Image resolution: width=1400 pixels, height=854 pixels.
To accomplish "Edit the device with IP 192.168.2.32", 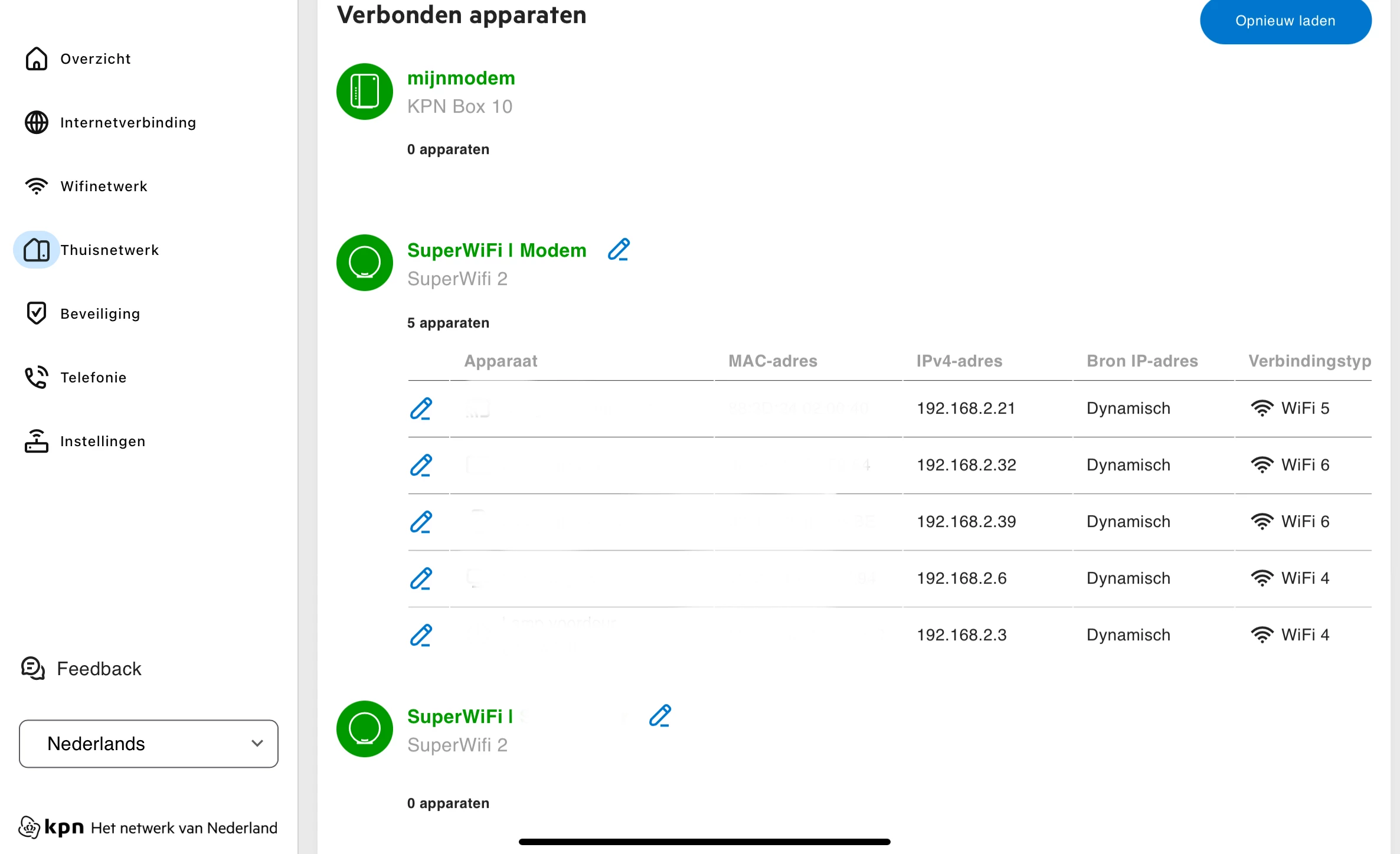I will (421, 465).
